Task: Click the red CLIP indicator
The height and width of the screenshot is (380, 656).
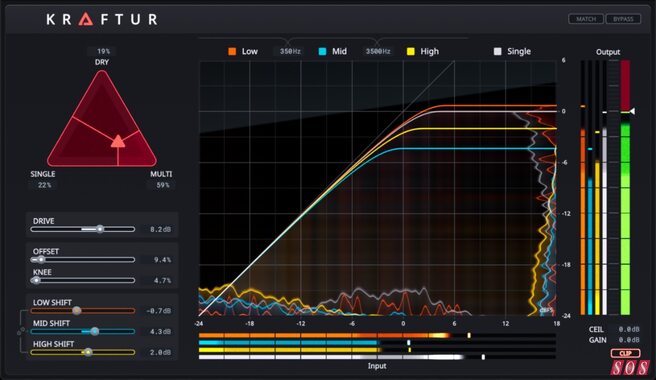Action: 625,353
